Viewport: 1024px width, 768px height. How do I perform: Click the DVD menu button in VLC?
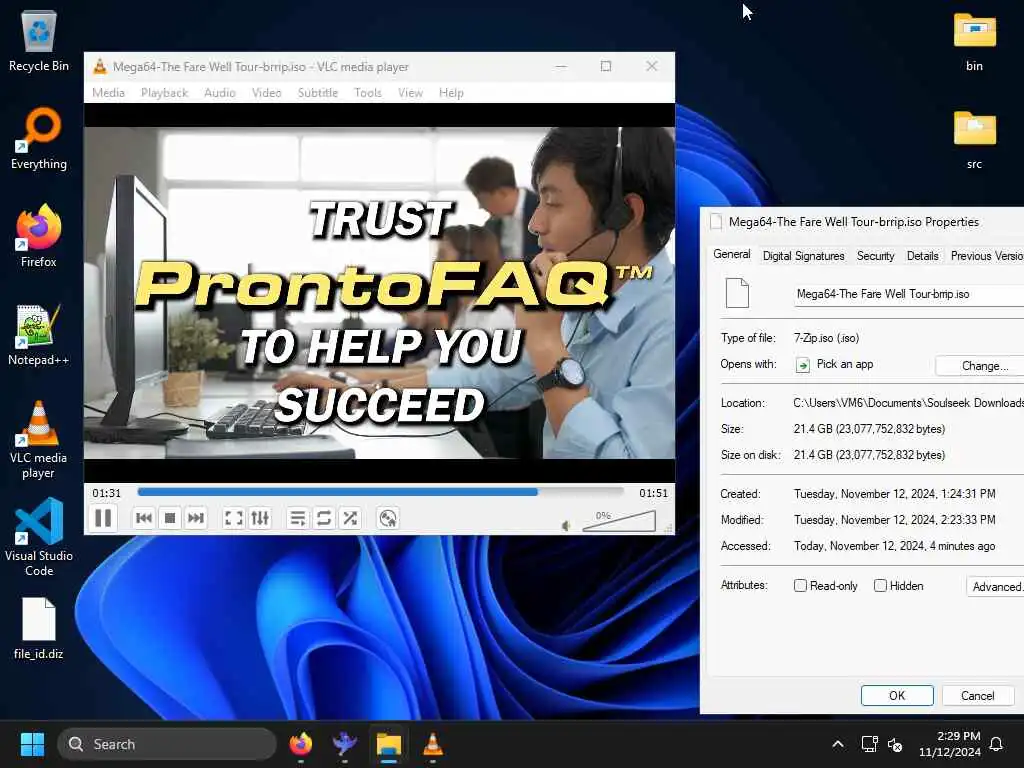click(x=388, y=519)
